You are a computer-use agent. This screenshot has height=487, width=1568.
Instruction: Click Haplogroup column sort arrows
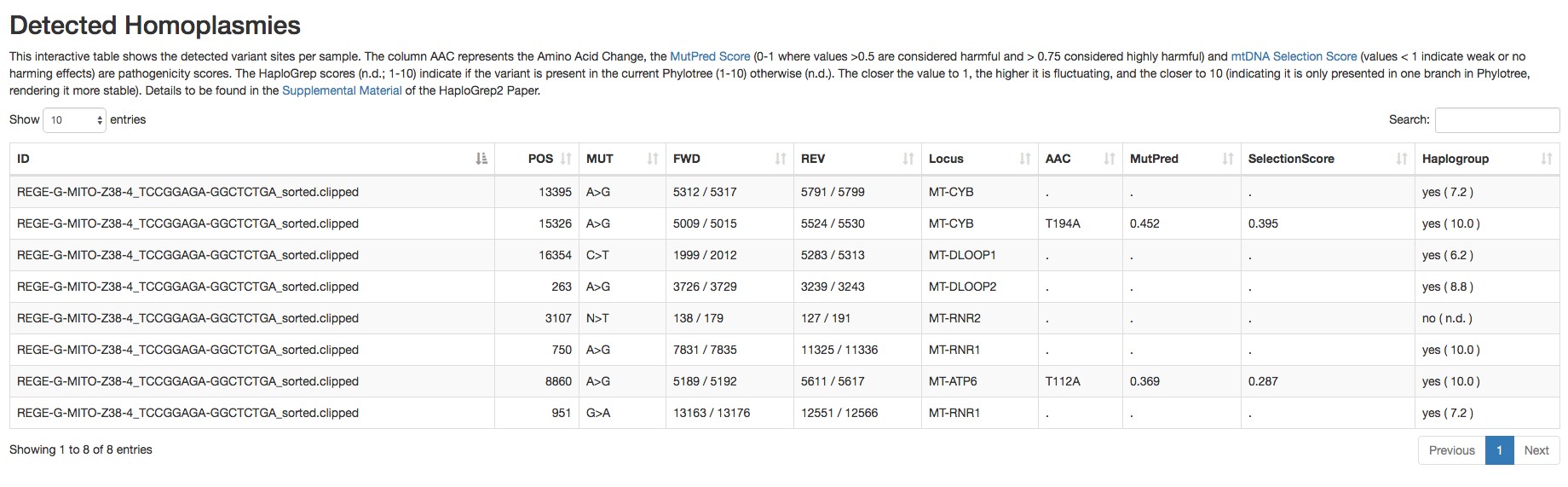coord(1547,159)
